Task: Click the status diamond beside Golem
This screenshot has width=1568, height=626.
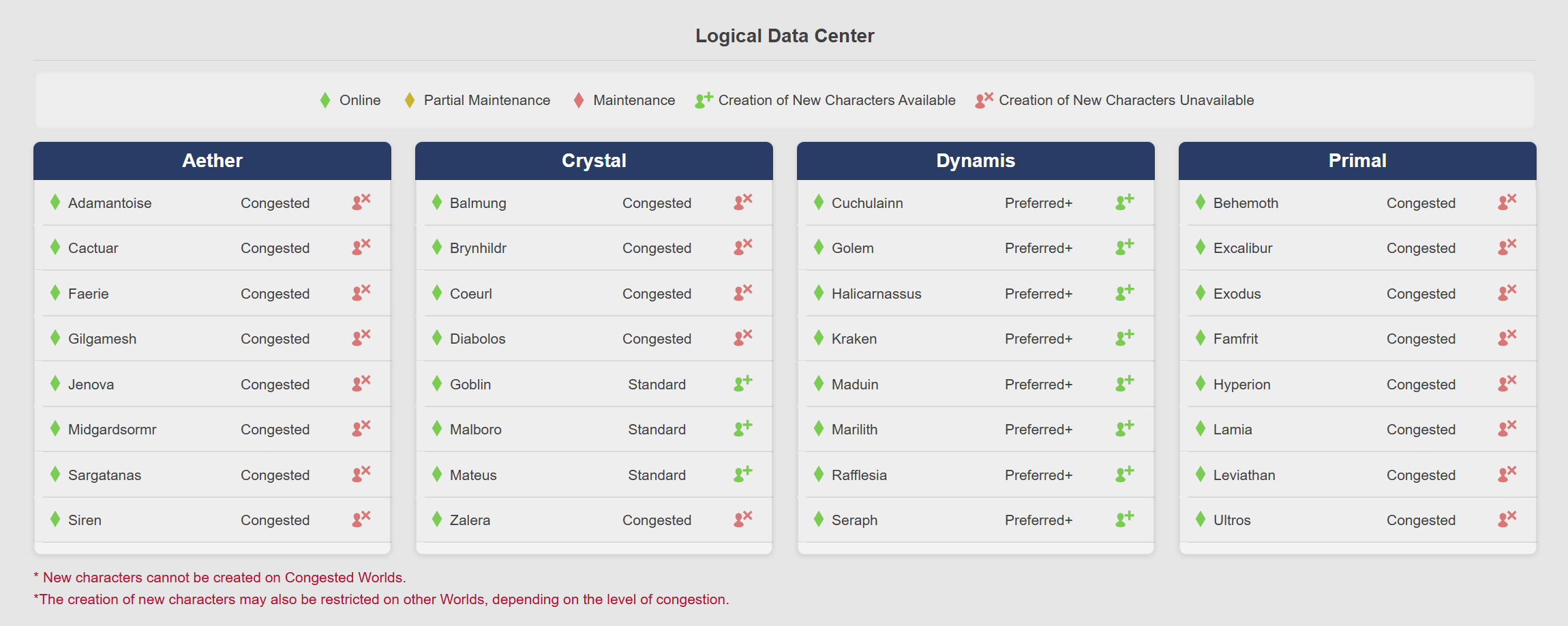Action: (819, 247)
